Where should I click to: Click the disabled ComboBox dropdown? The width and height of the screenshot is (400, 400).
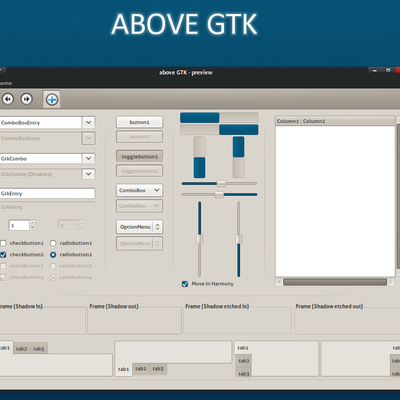pyautogui.click(x=139, y=206)
